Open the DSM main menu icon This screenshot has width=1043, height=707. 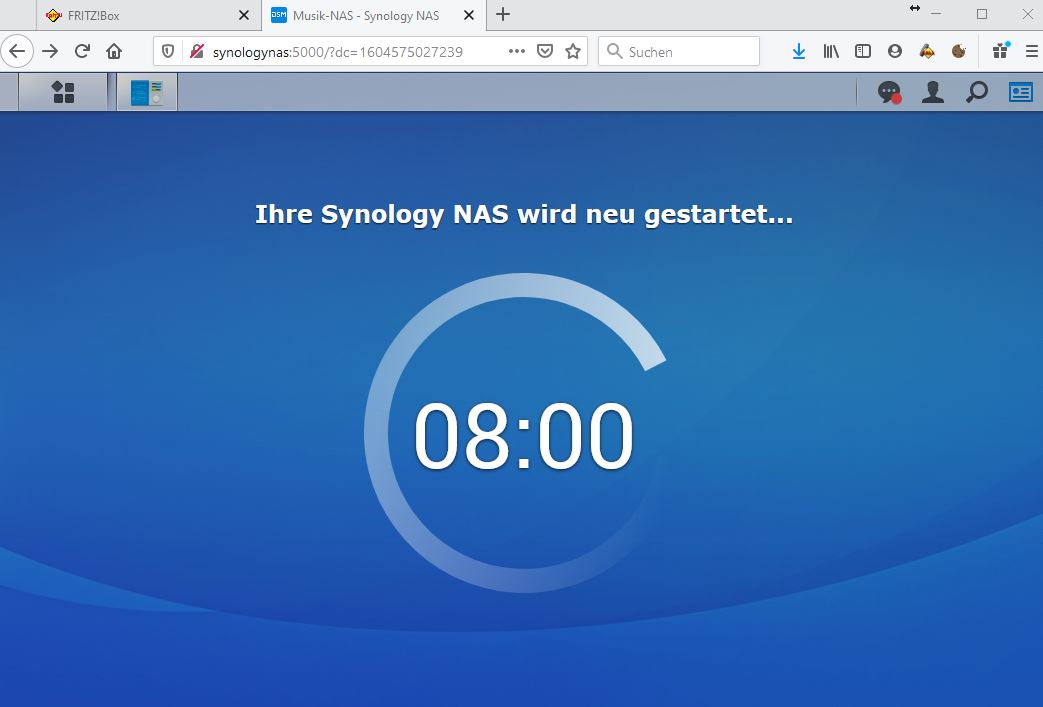pyautogui.click(x=63, y=92)
